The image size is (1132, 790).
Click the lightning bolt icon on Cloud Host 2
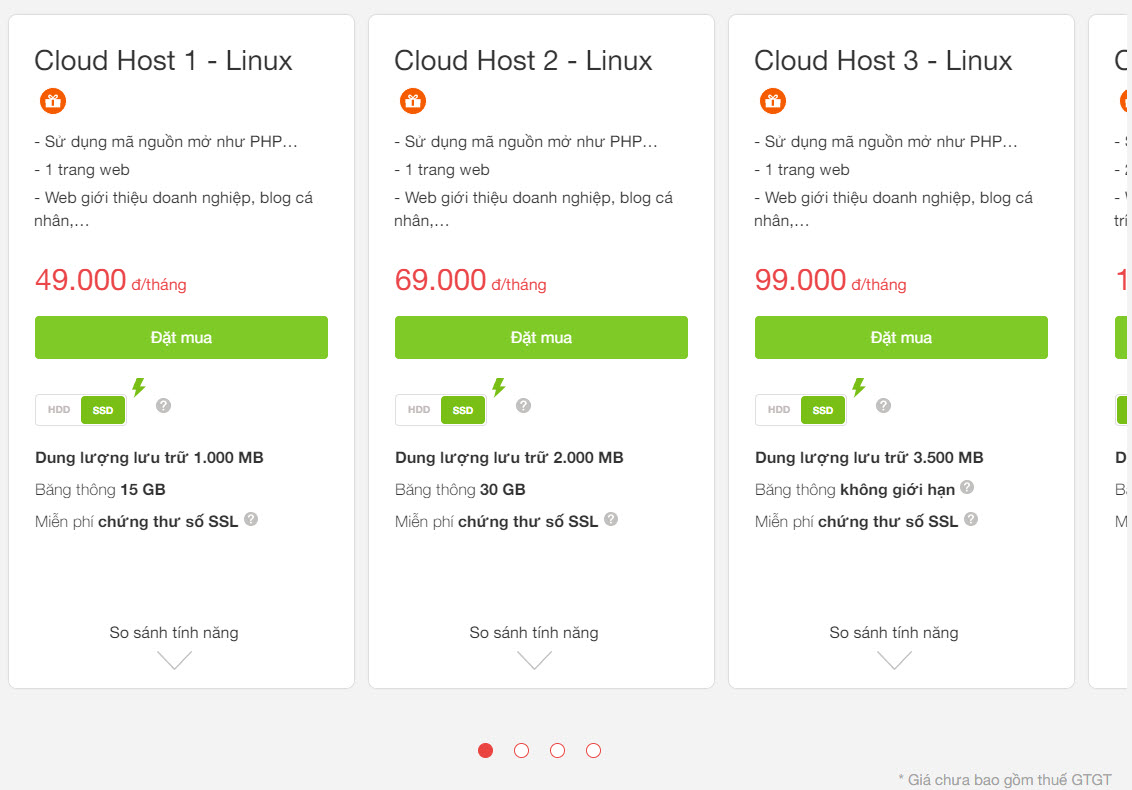pos(500,387)
